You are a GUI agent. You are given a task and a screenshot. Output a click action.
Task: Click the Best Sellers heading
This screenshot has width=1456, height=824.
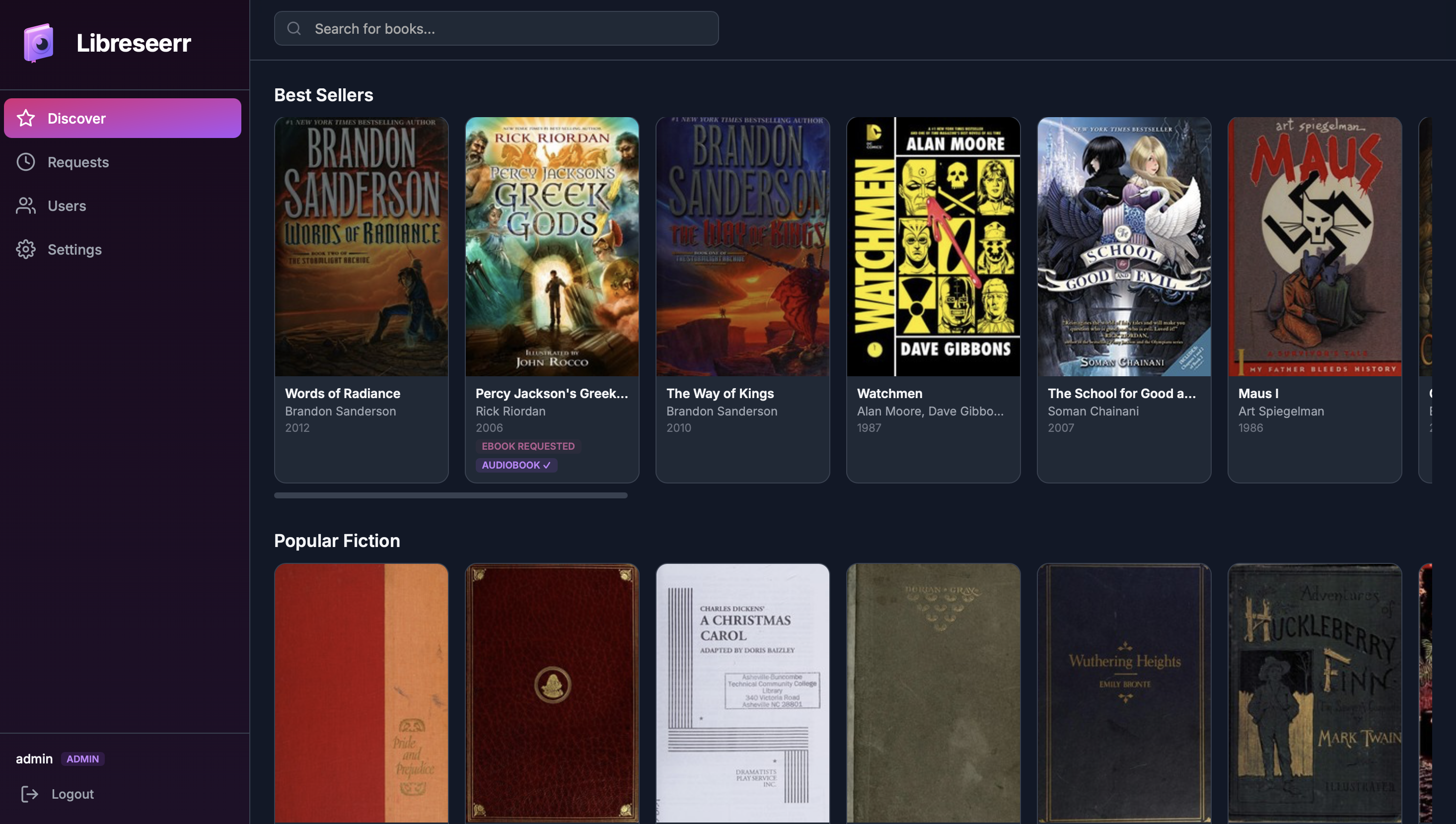pyautogui.click(x=324, y=95)
